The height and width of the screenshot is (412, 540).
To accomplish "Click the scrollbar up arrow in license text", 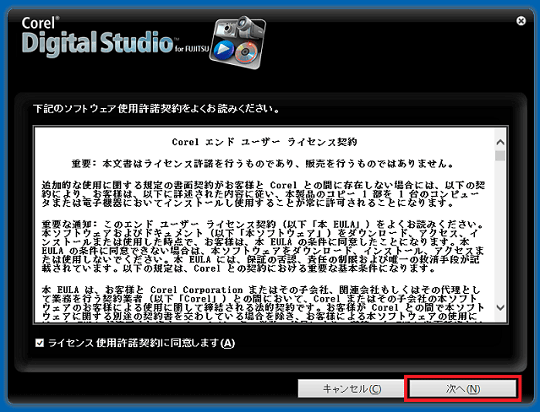I will 500,142.
